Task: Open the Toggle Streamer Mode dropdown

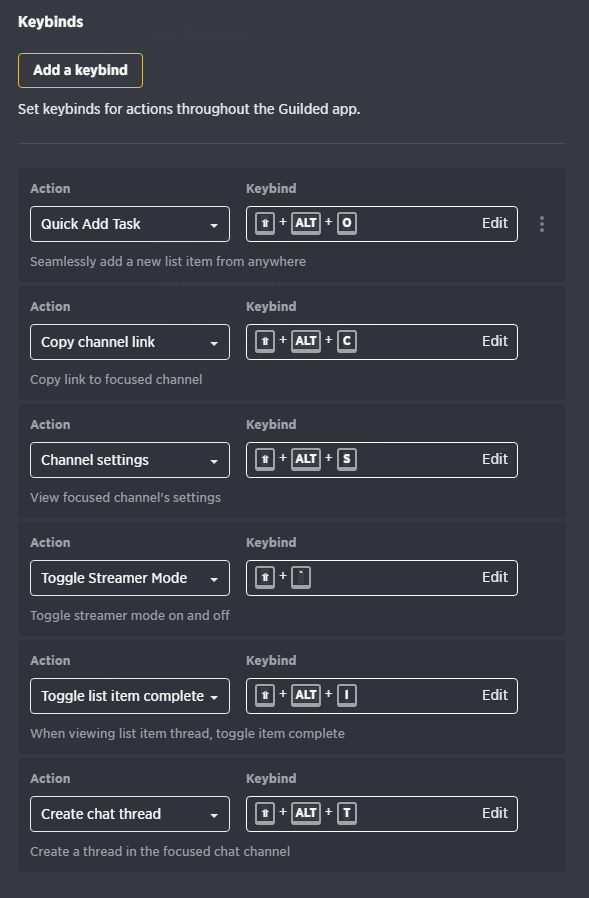Action: pyautogui.click(x=130, y=578)
